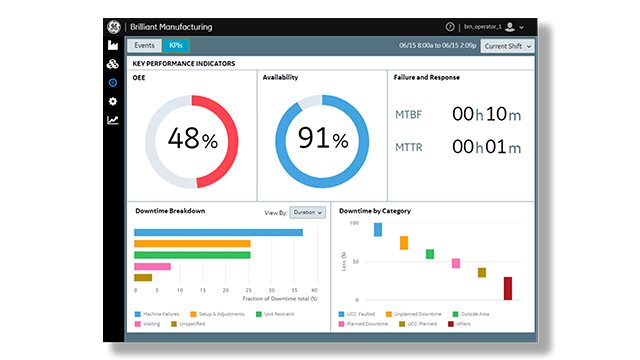Screen dimensions: 640x360
Task: Open the settings gear sidebar icon
Action: (113, 101)
